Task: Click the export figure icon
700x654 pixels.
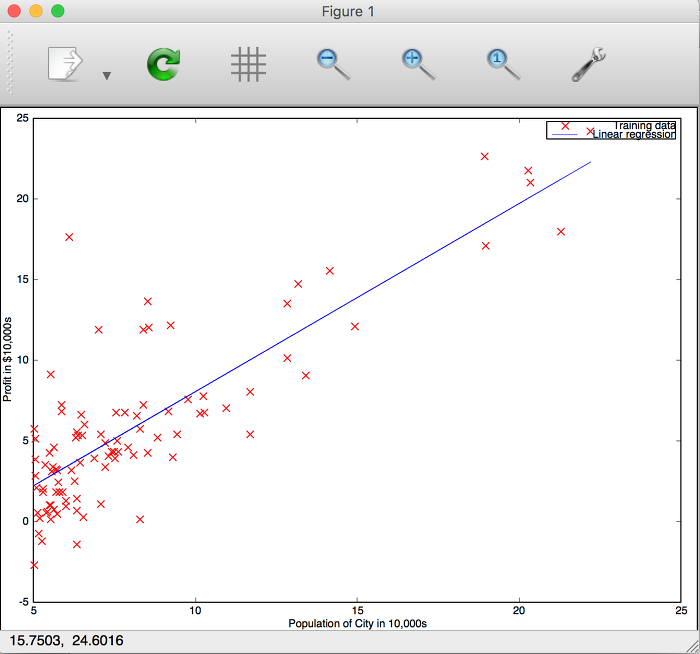Action: pos(65,63)
